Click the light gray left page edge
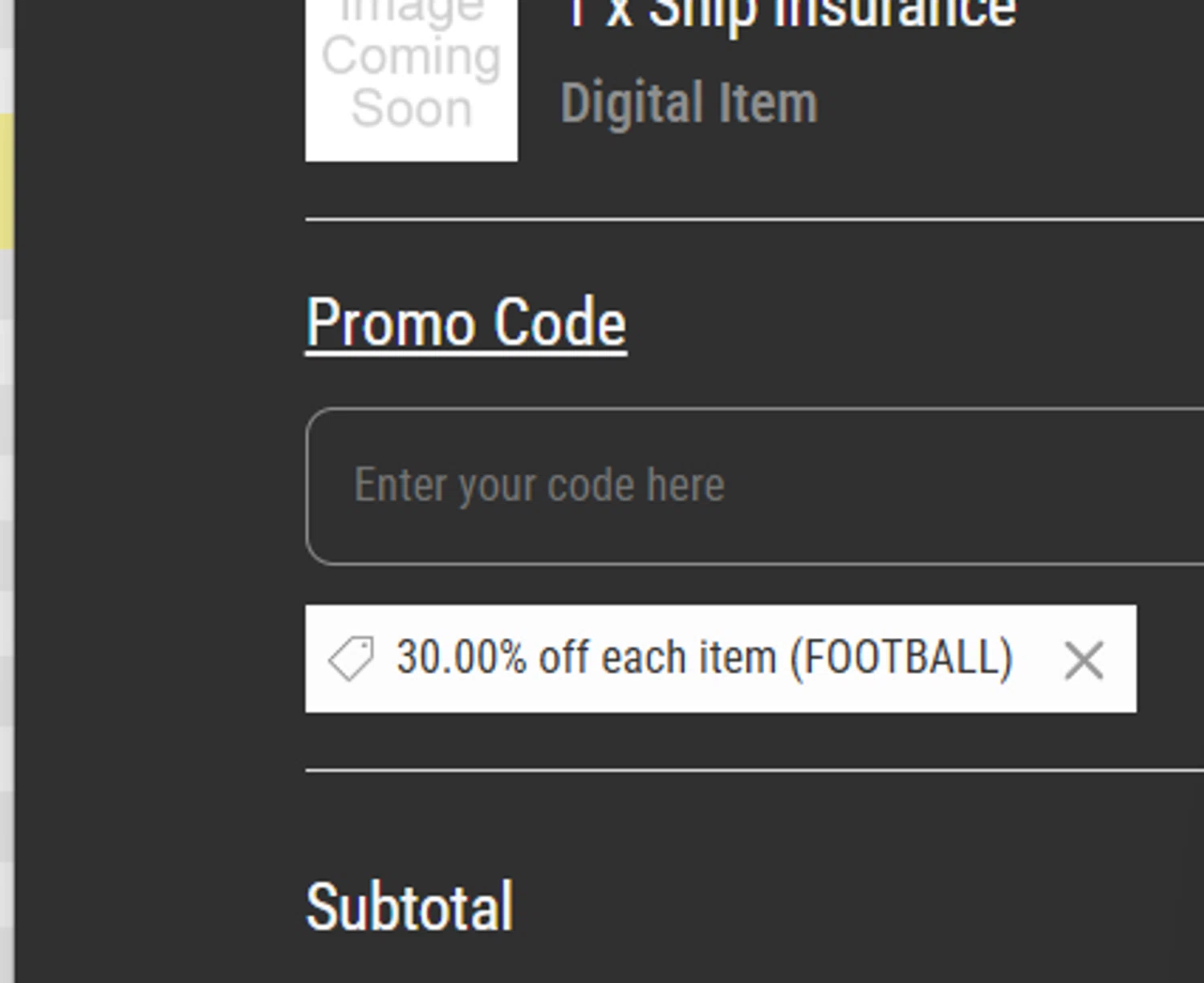The width and height of the screenshot is (1204, 983). [6, 562]
